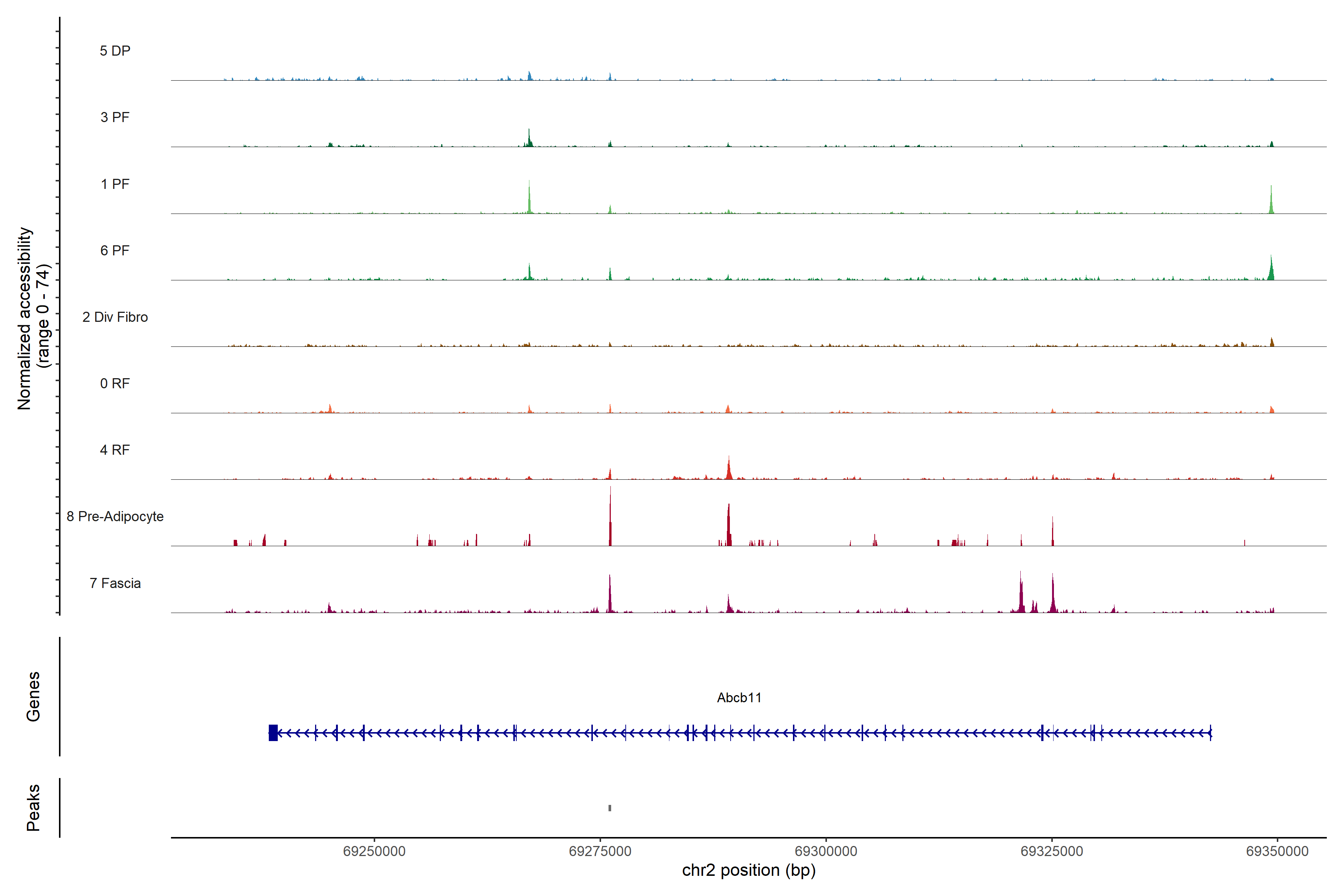Click the 2 Div Fibro label
The width and height of the screenshot is (1344, 896).
[115, 317]
